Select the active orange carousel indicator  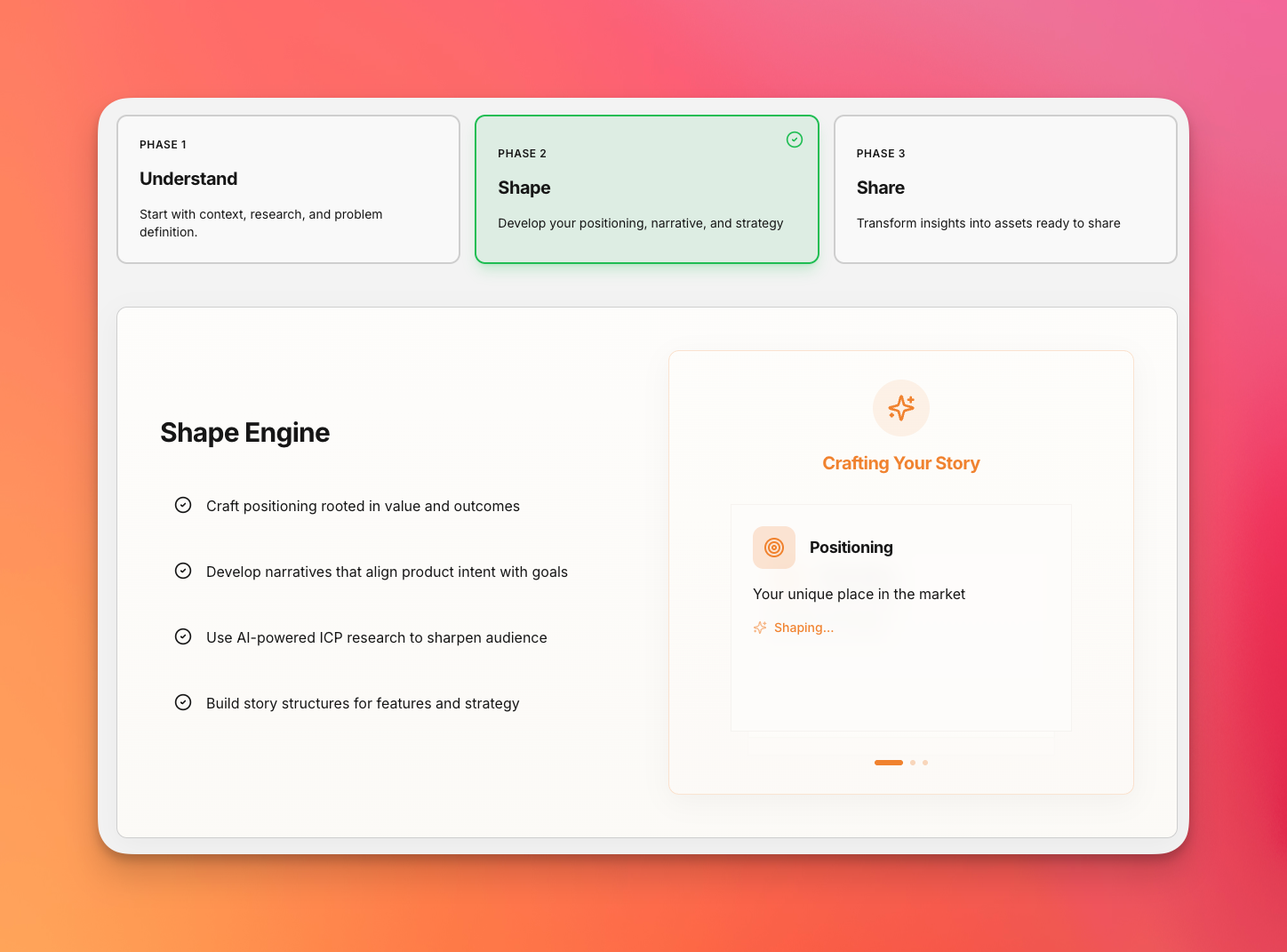pyautogui.click(x=888, y=763)
